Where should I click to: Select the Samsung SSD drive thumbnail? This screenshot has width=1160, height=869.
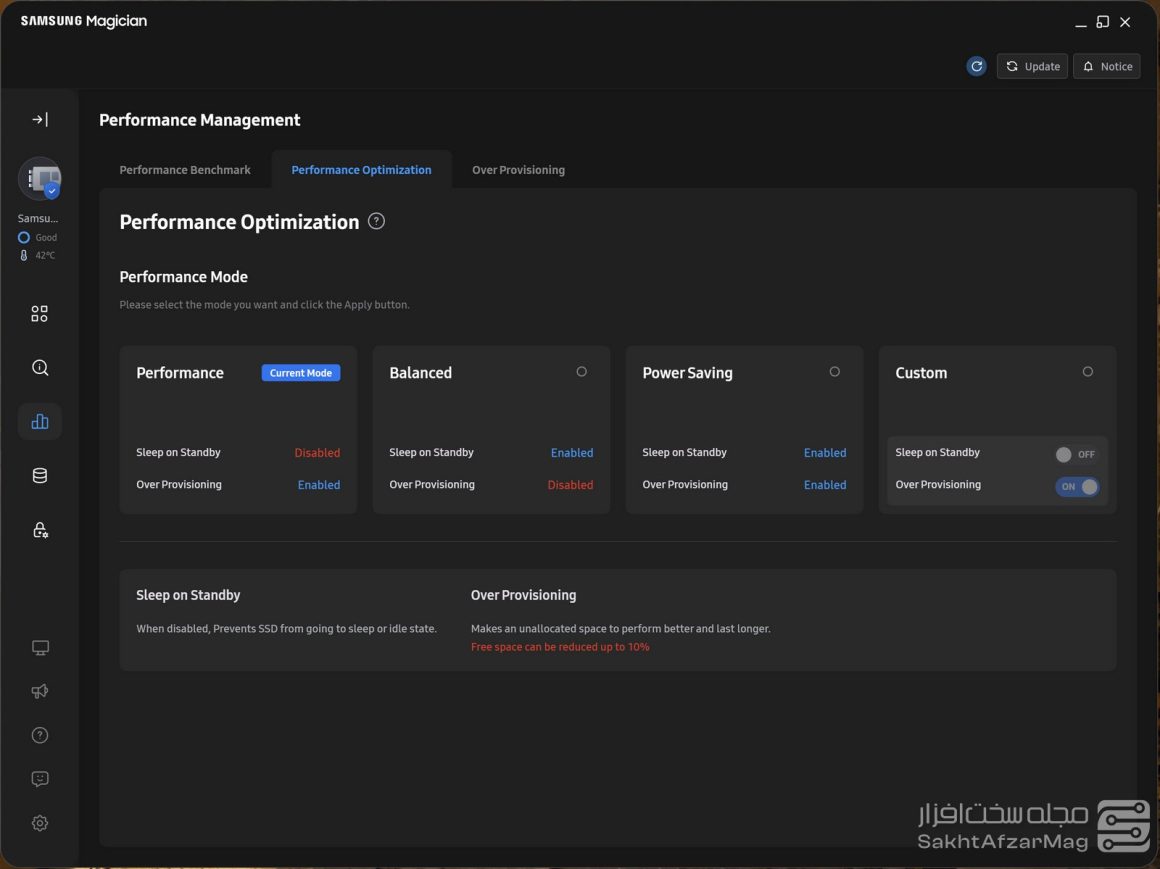tap(40, 179)
